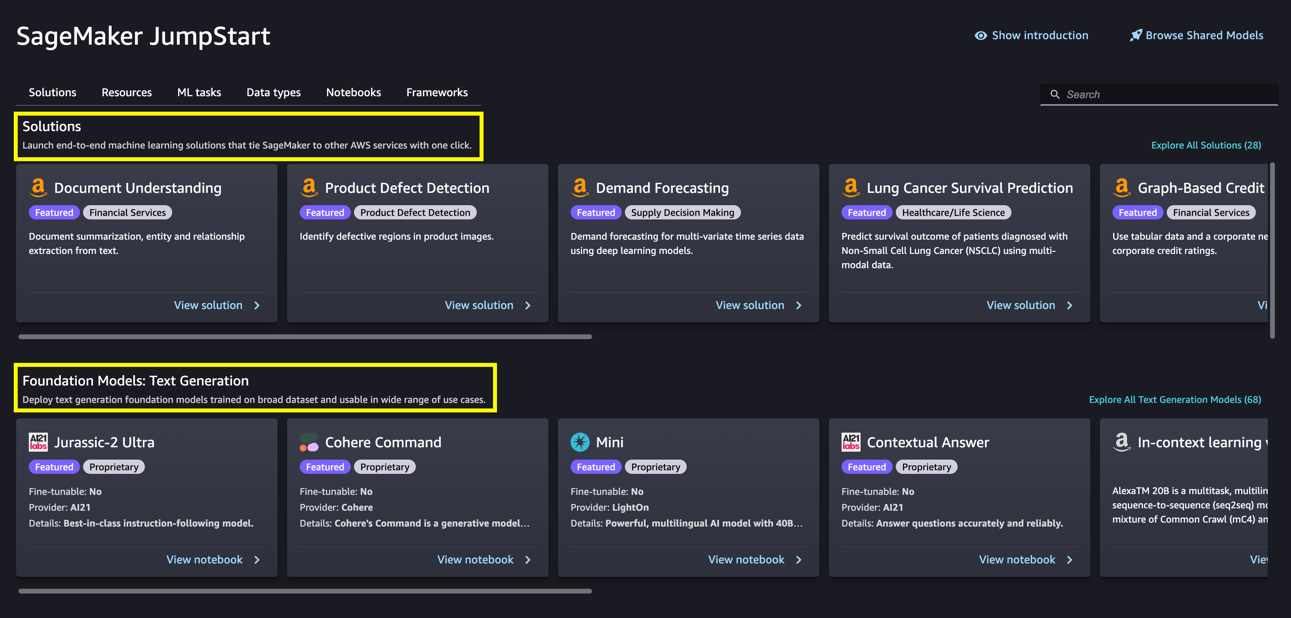Open the Resources tab

(126, 92)
